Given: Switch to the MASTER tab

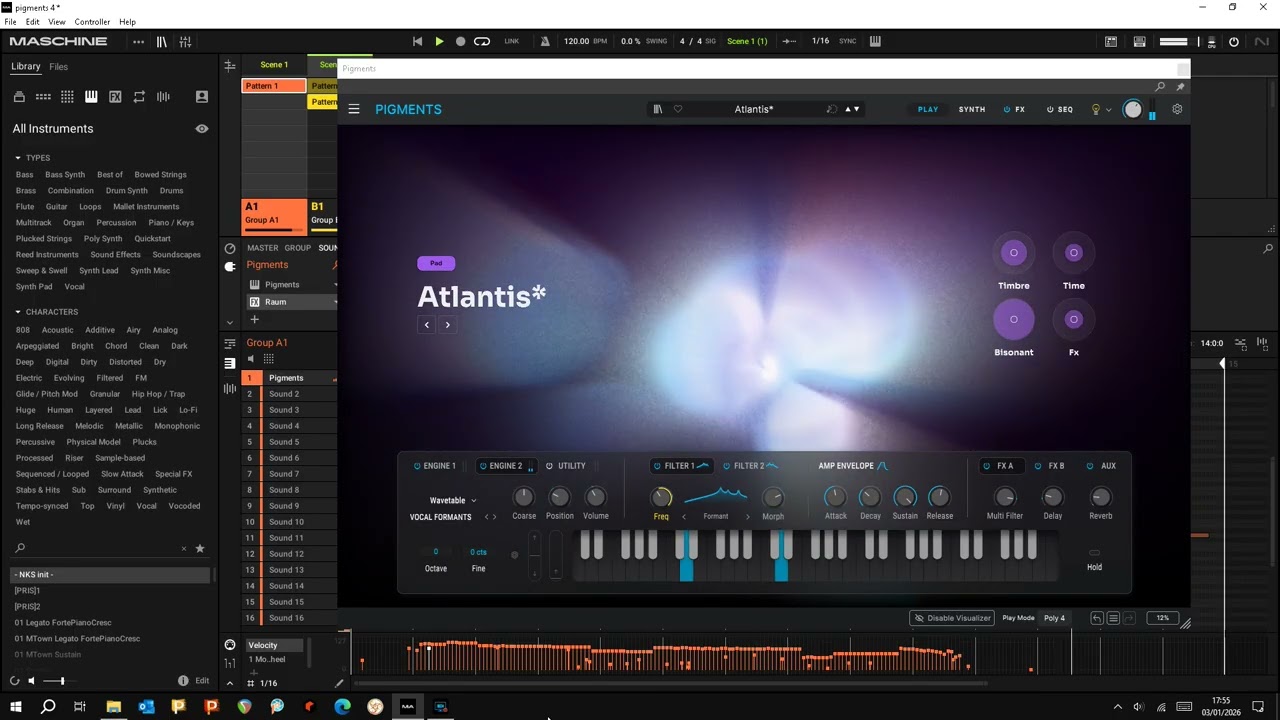Looking at the screenshot, I should (263, 248).
